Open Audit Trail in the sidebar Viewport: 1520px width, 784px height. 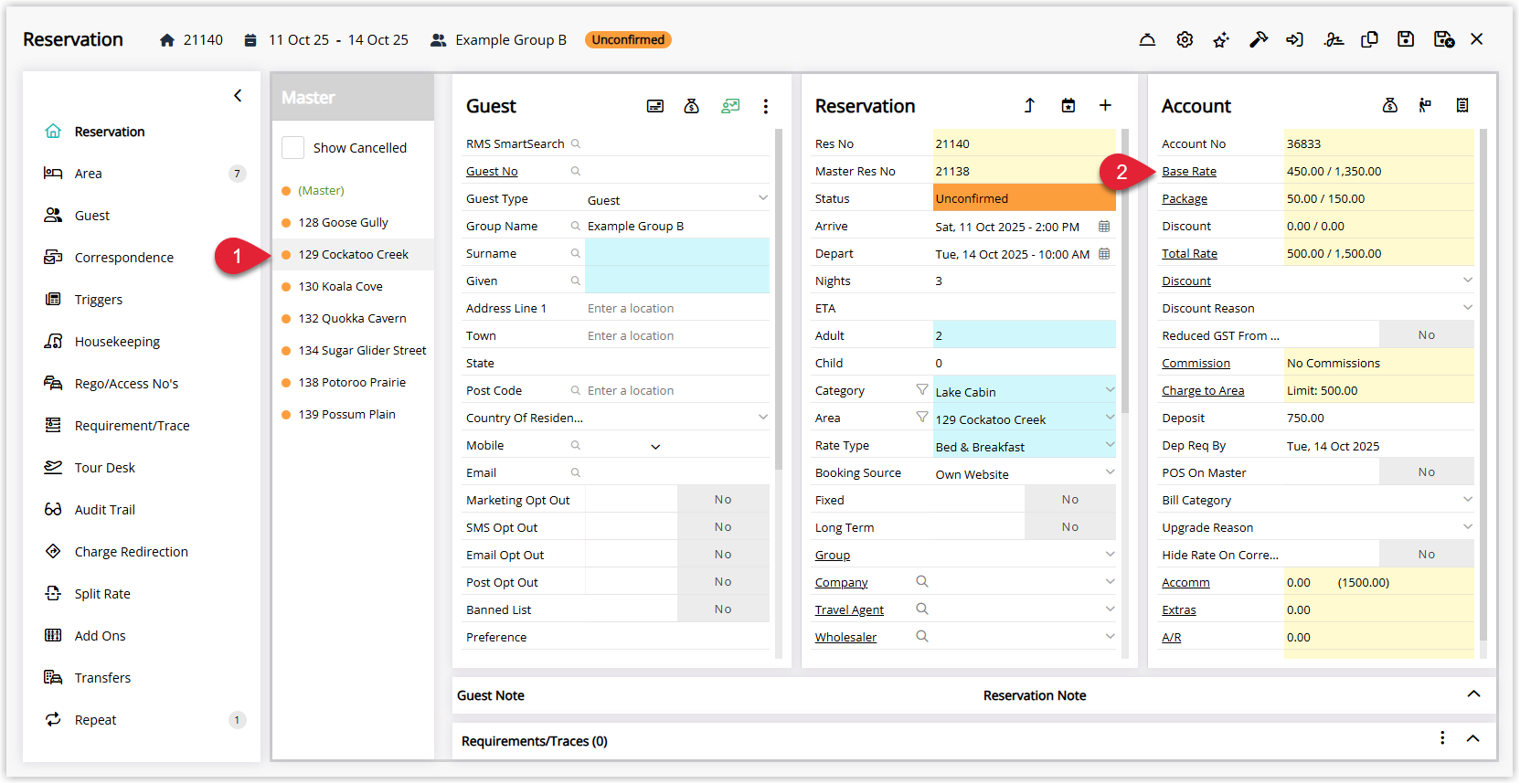point(104,510)
